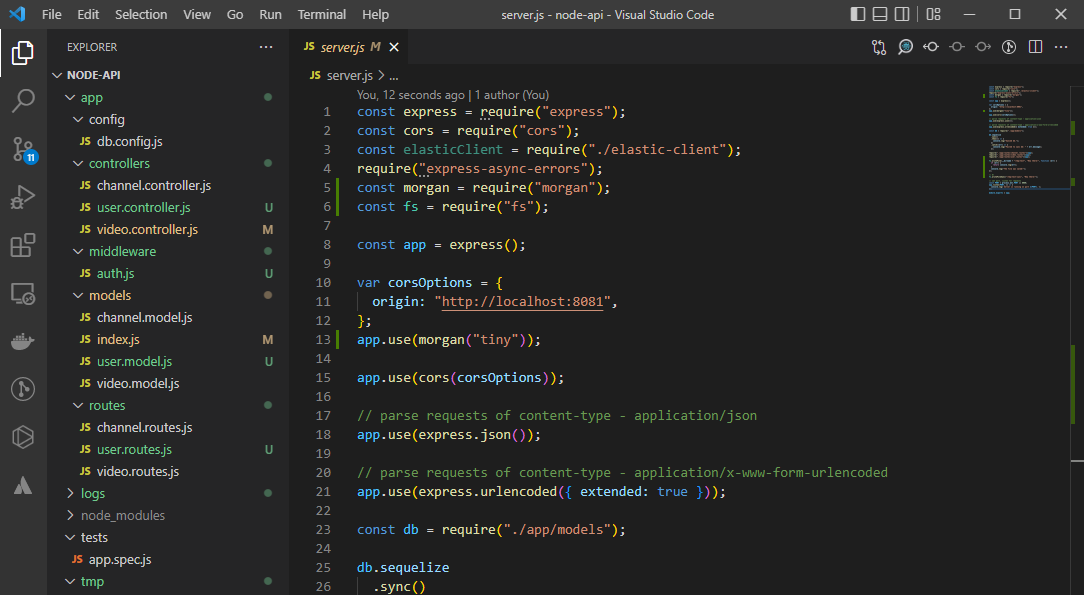Open the hexagon play icon view
The width and height of the screenshot is (1084, 595).
click(23, 437)
